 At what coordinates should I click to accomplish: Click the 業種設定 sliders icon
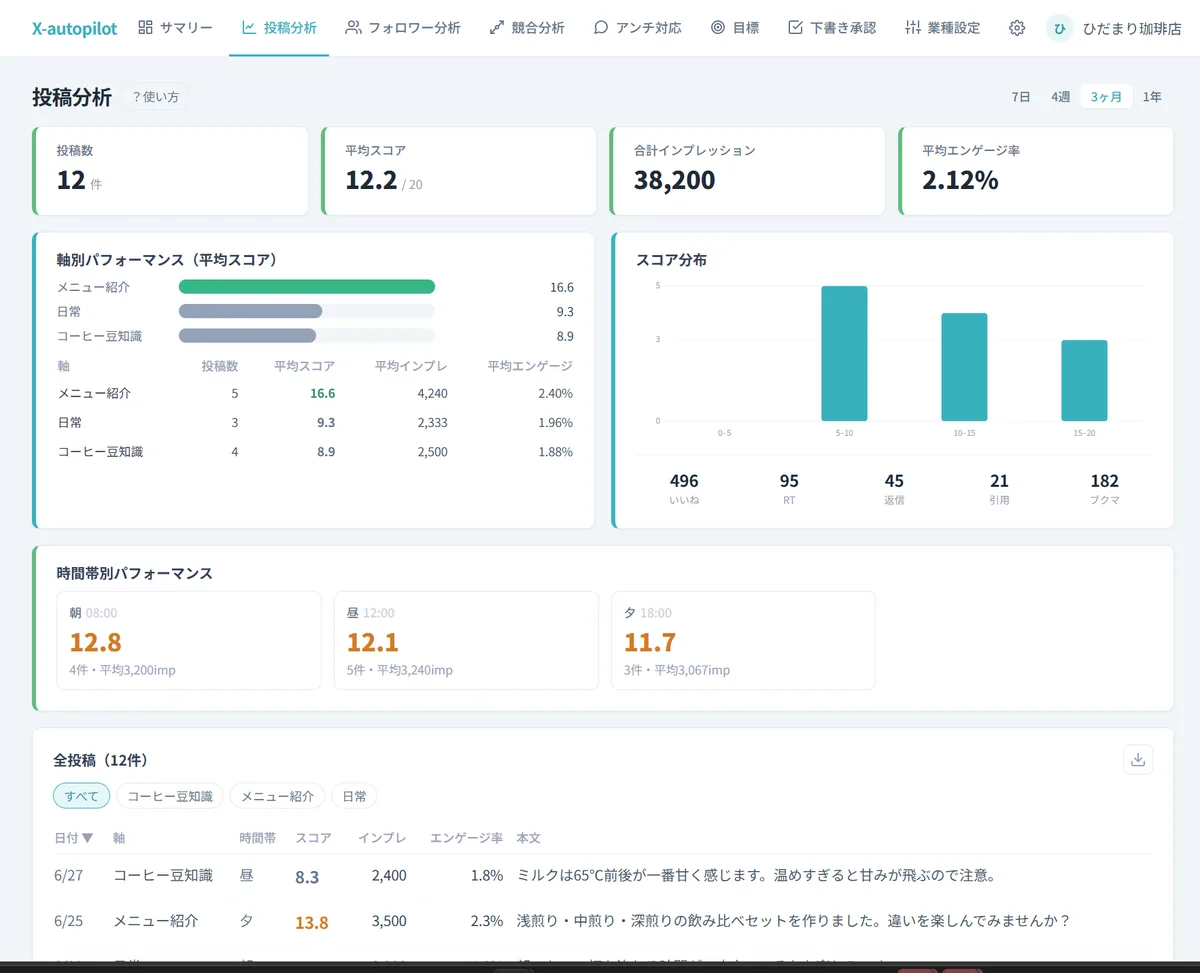(912, 28)
